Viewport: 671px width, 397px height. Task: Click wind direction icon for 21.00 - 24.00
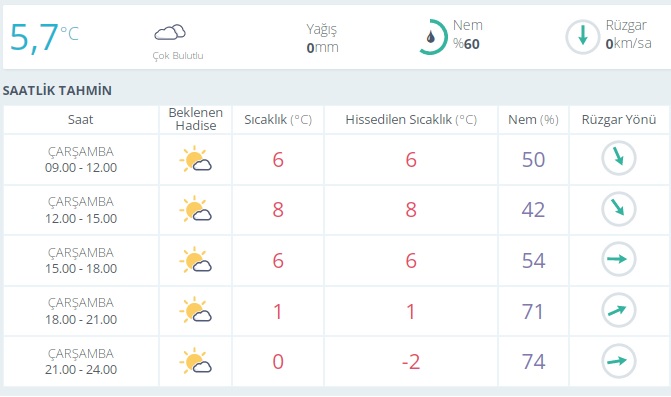coord(619,361)
